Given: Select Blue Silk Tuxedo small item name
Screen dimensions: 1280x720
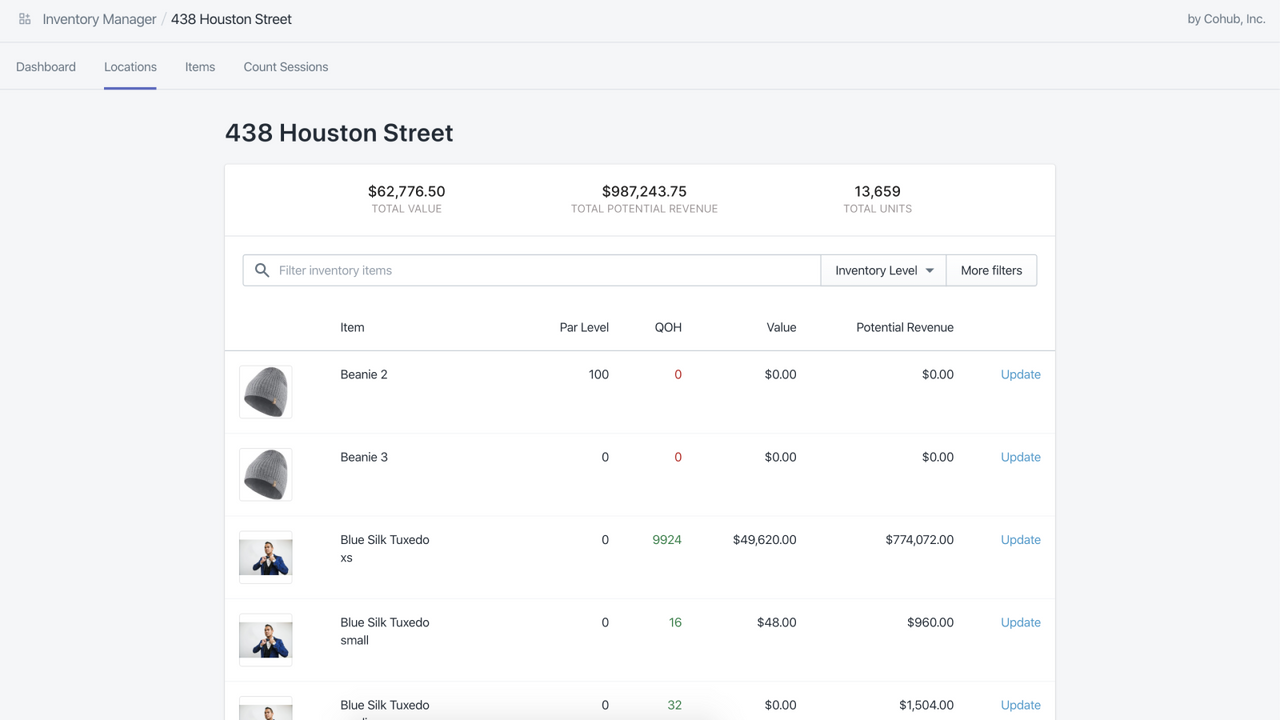Looking at the screenshot, I should (385, 631).
